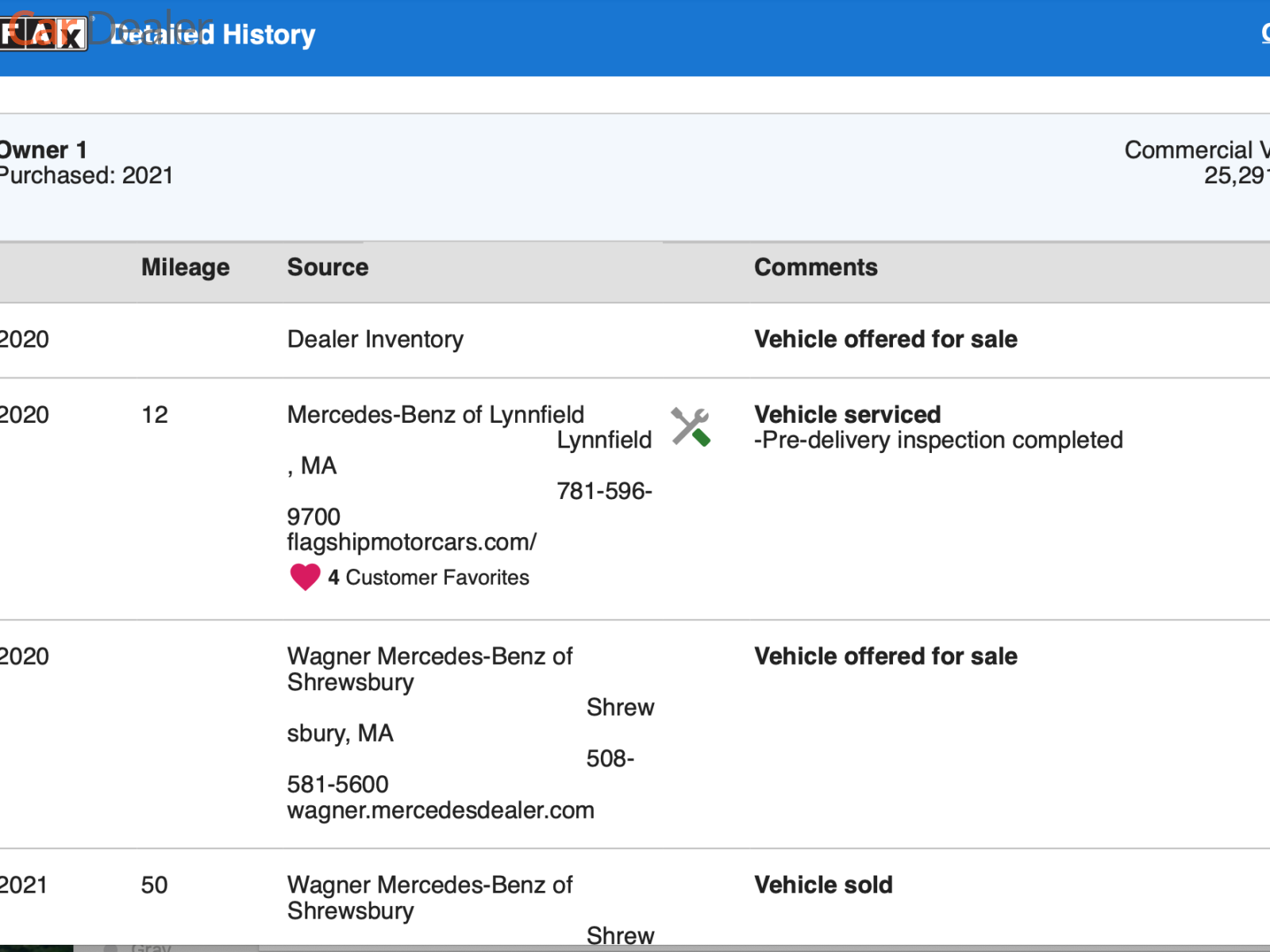Click the mileage value "50"
The width and height of the screenshot is (1270, 952).
[155, 885]
